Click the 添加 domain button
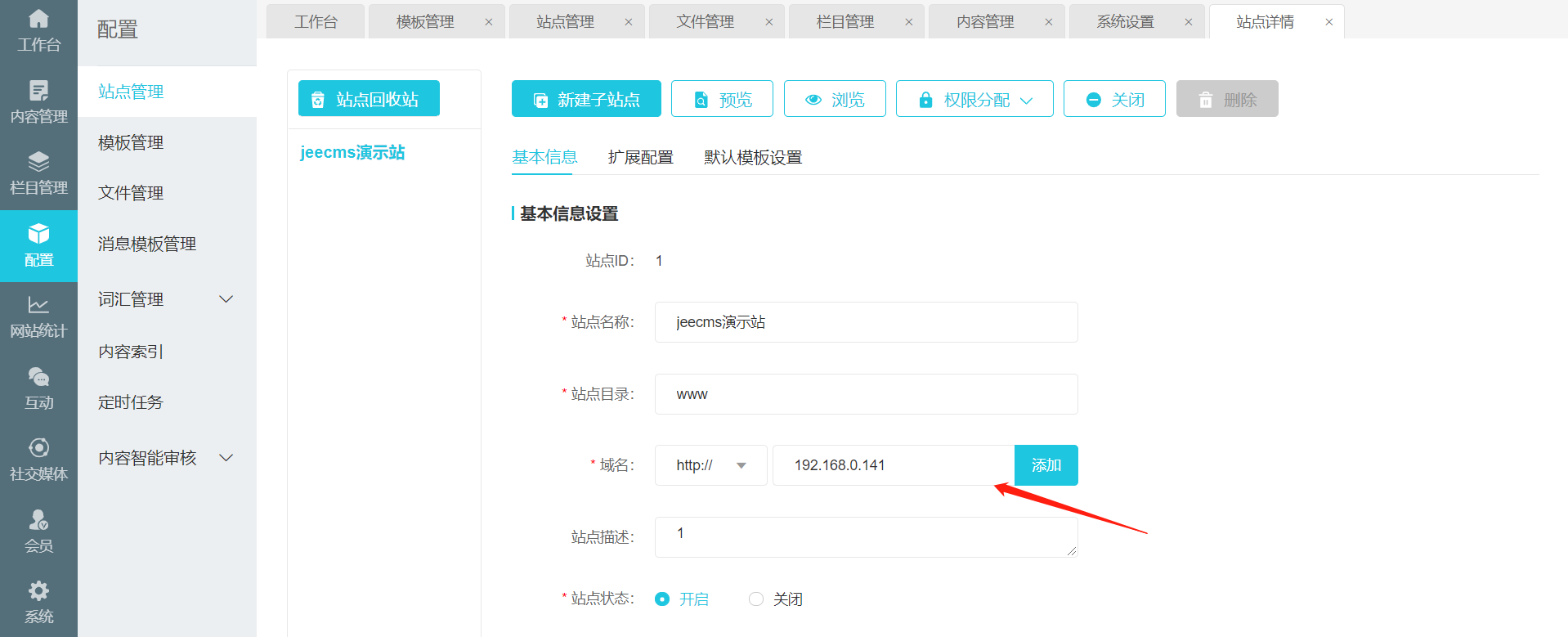The width and height of the screenshot is (1568, 637). (x=1046, y=465)
